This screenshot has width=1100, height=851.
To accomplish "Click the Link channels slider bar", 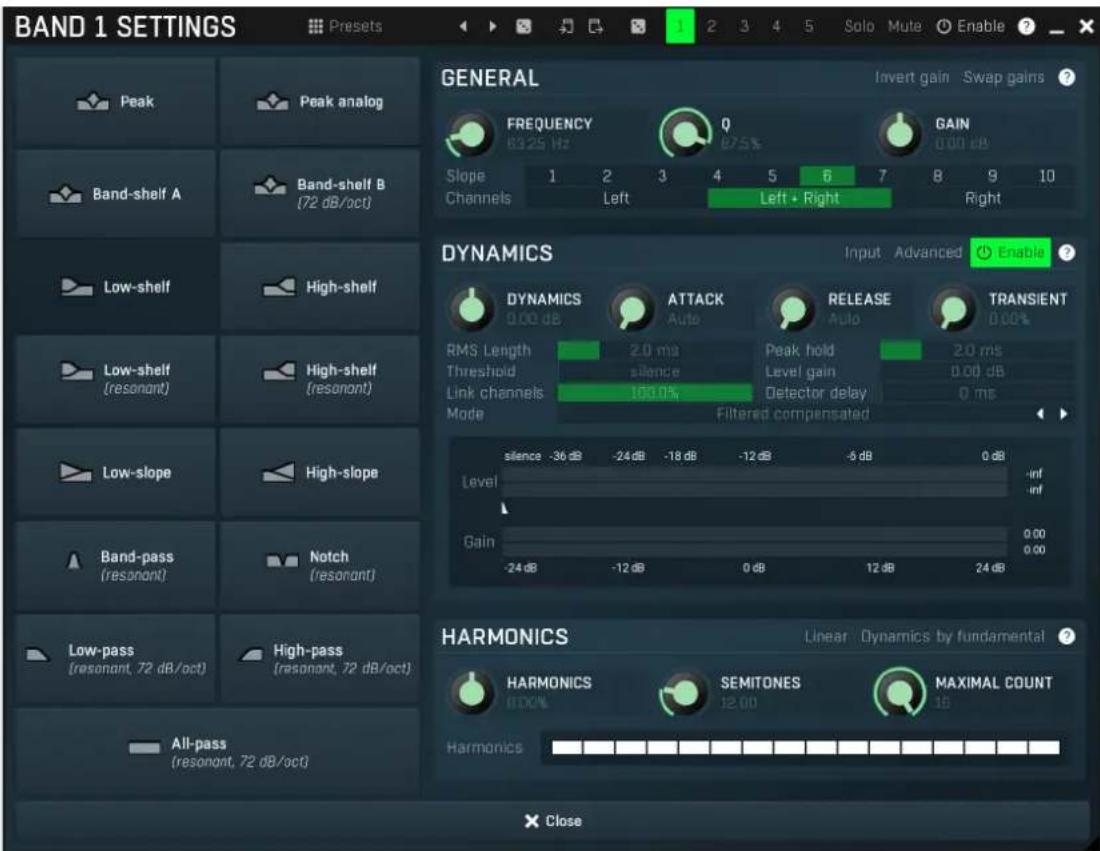I will click(655, 393).
